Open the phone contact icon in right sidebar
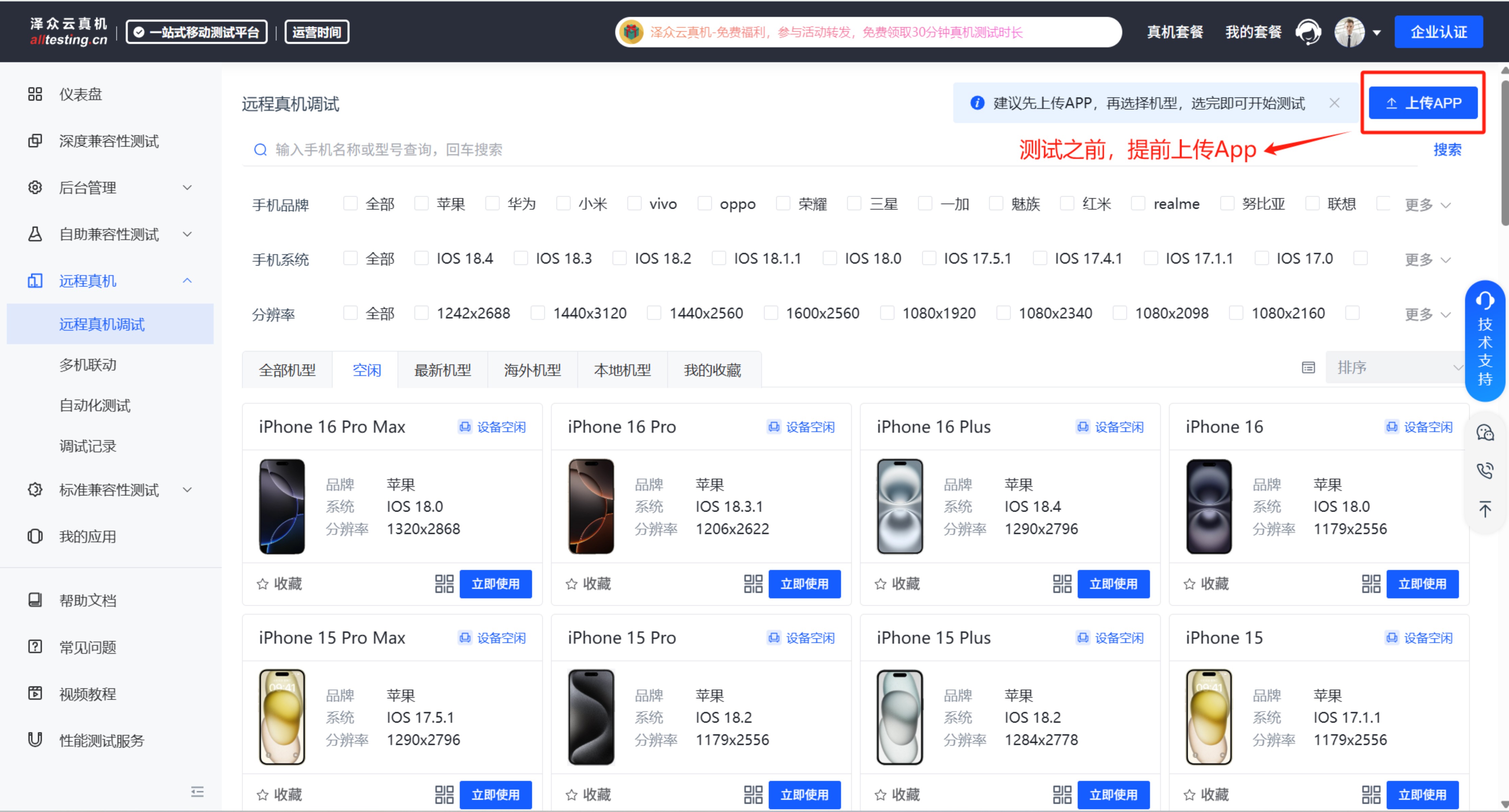1509x812 pixels. [1484, 471]
